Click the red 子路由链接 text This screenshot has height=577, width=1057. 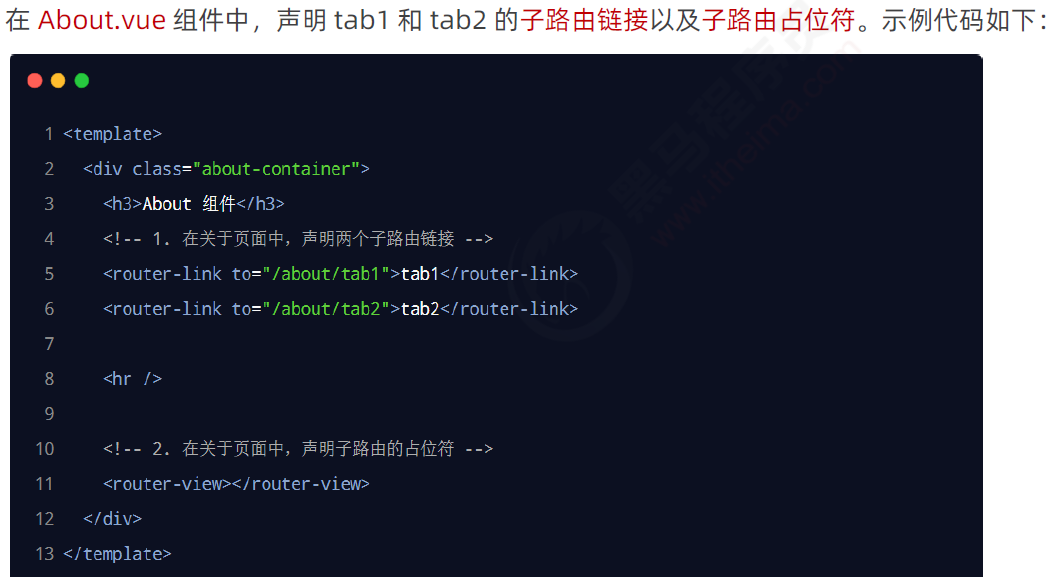click(x=584, y=20)
